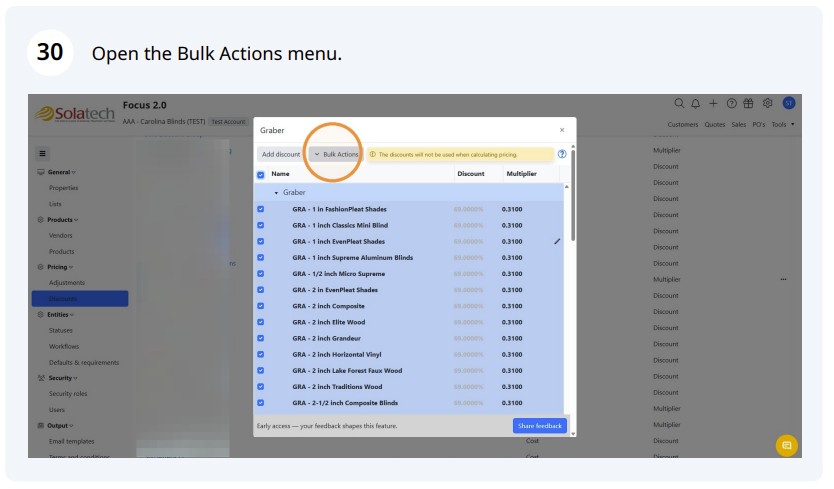The width and height of the screenshot is (834, 489).
Task: Open the user avatar ST
Action: tap(789, 103)
